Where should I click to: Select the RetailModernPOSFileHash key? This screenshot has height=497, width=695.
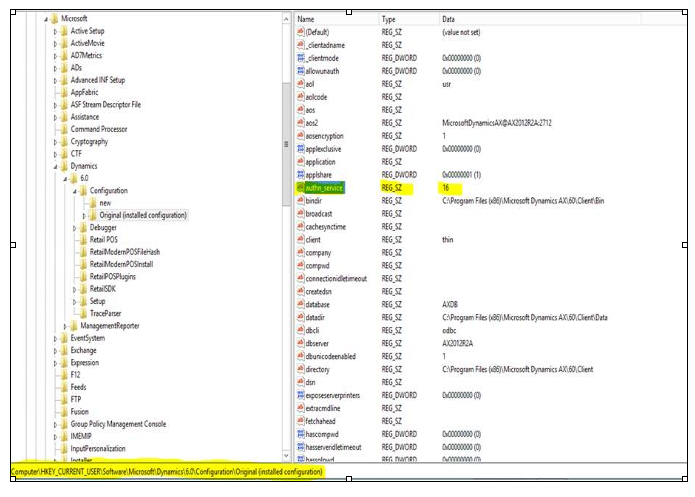[125, 252]
